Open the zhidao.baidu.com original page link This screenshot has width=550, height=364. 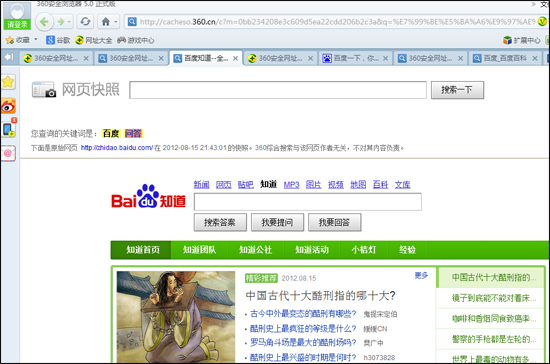point(116,148)
